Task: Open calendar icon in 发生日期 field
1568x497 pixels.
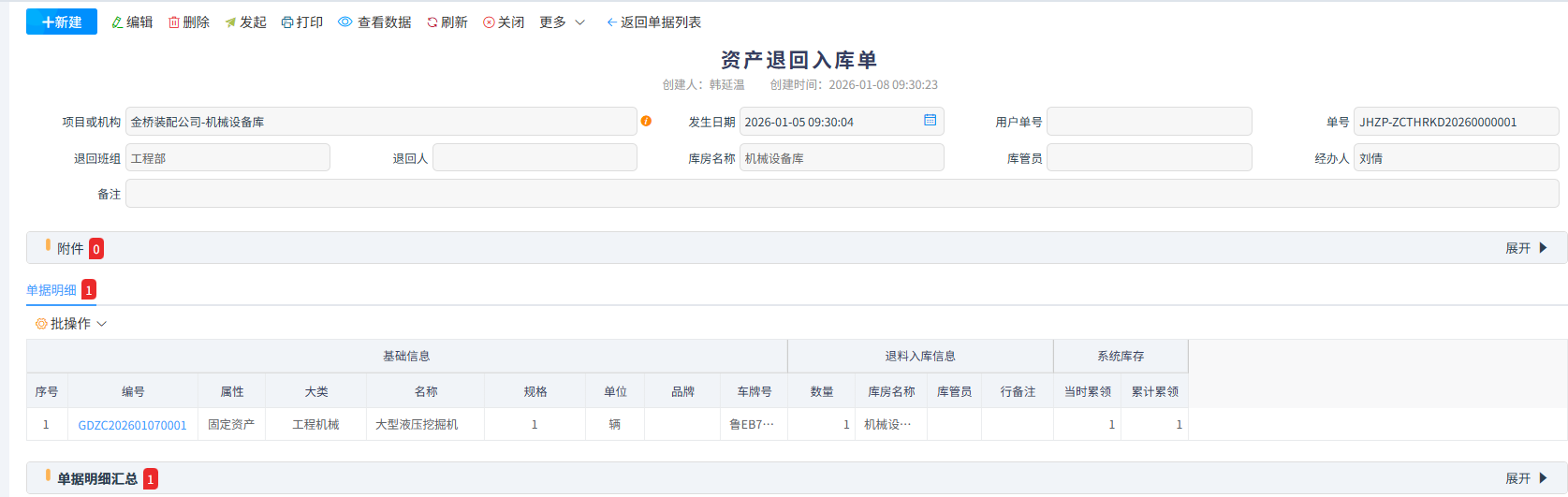Action: tap(930, 121)
